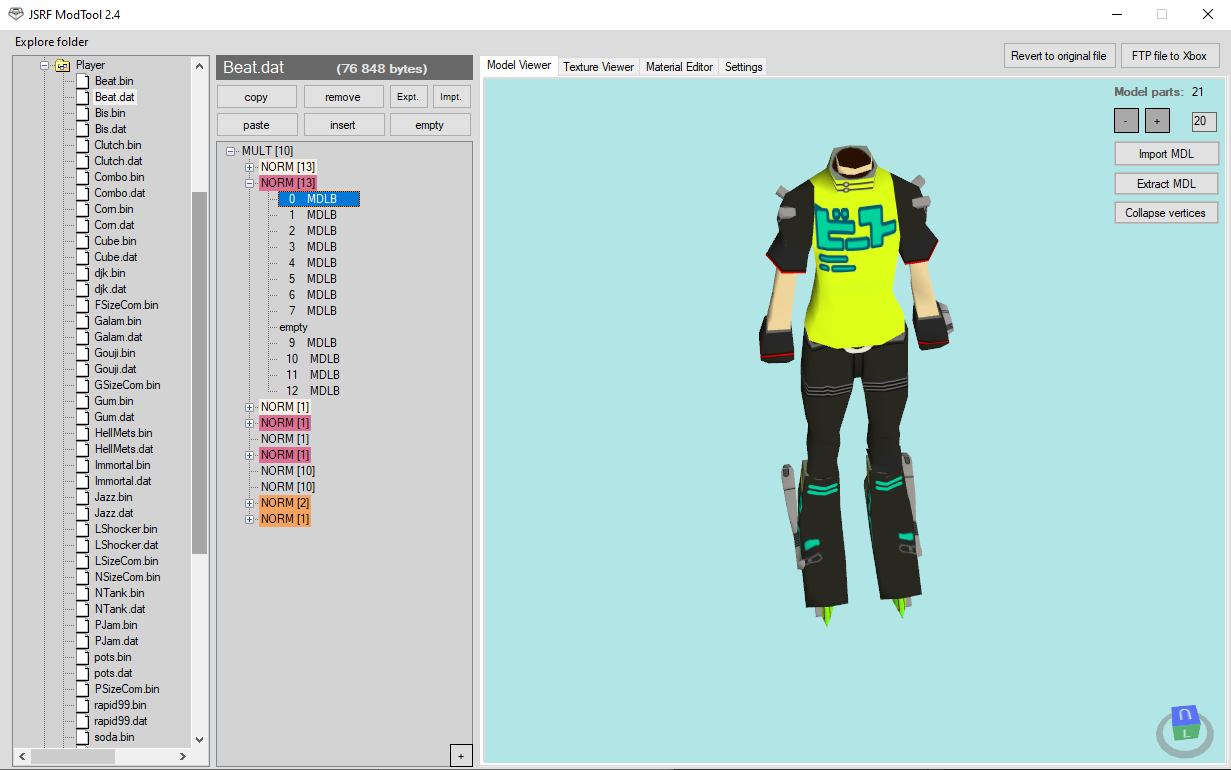This screenshot has width=1231, height=770.
Task: Click FTP file to Xbox button
Action: [1169, 56]
